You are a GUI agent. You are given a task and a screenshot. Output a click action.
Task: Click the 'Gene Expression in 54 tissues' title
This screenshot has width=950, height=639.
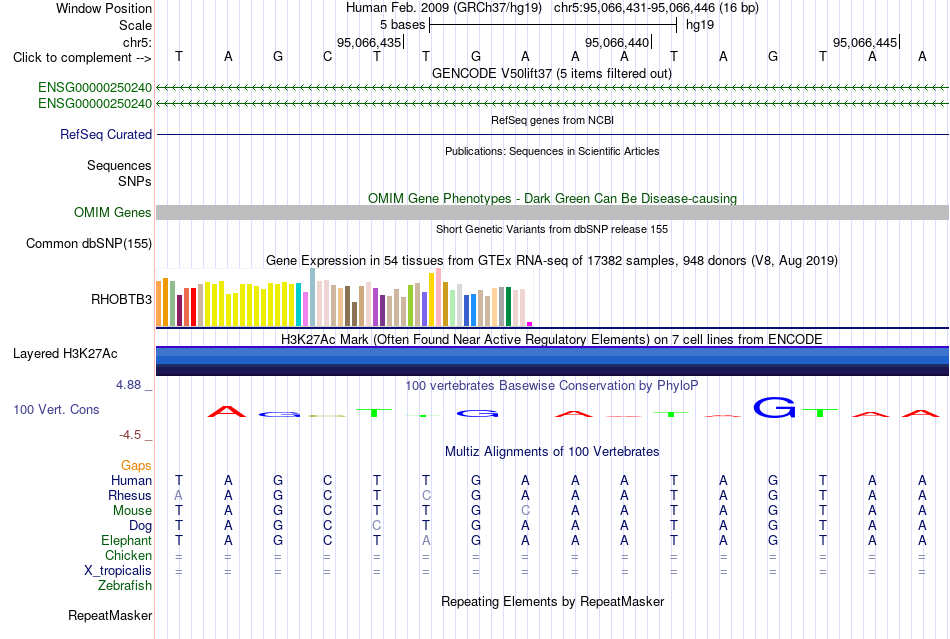552,260
